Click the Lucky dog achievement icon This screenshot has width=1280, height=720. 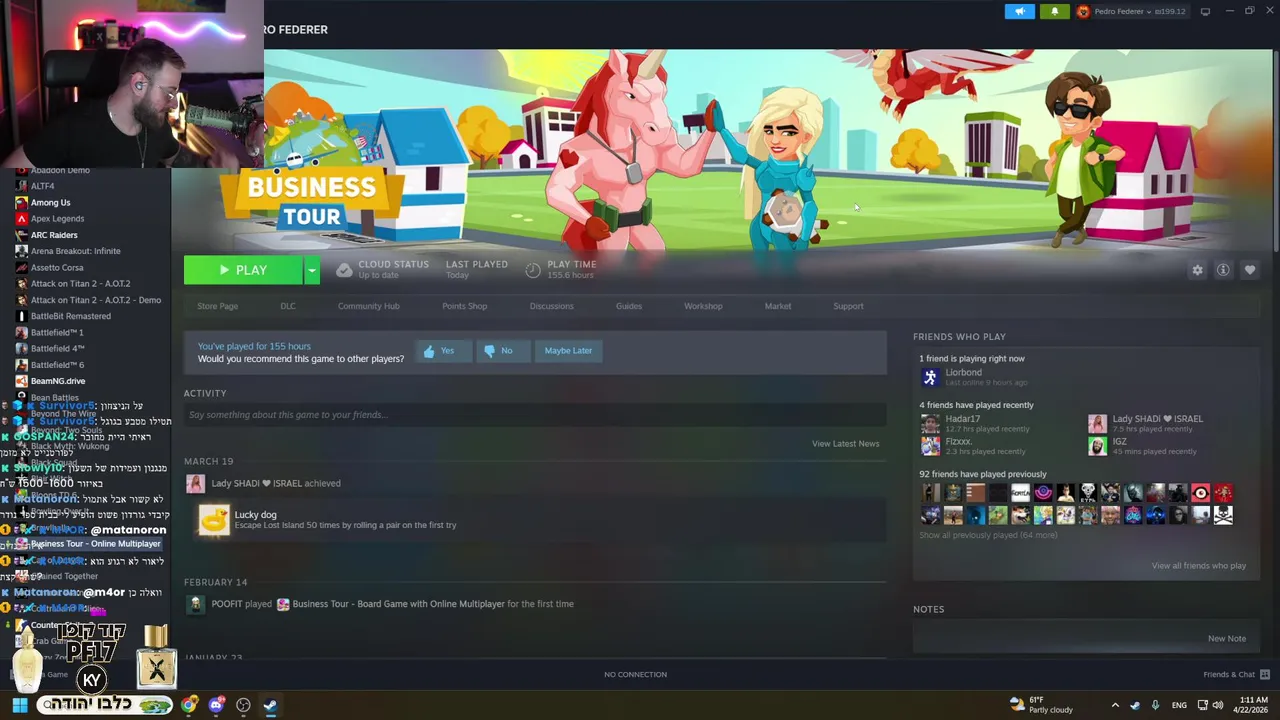tap(213, 520)
